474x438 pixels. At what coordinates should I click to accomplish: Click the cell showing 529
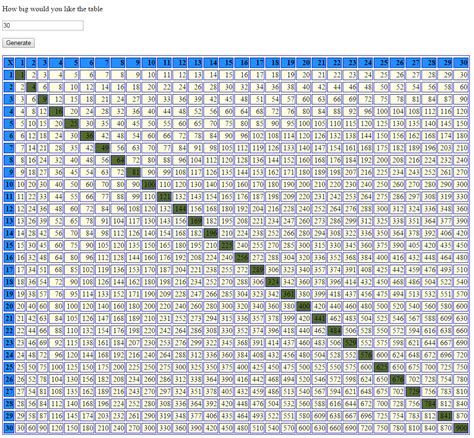350,343
